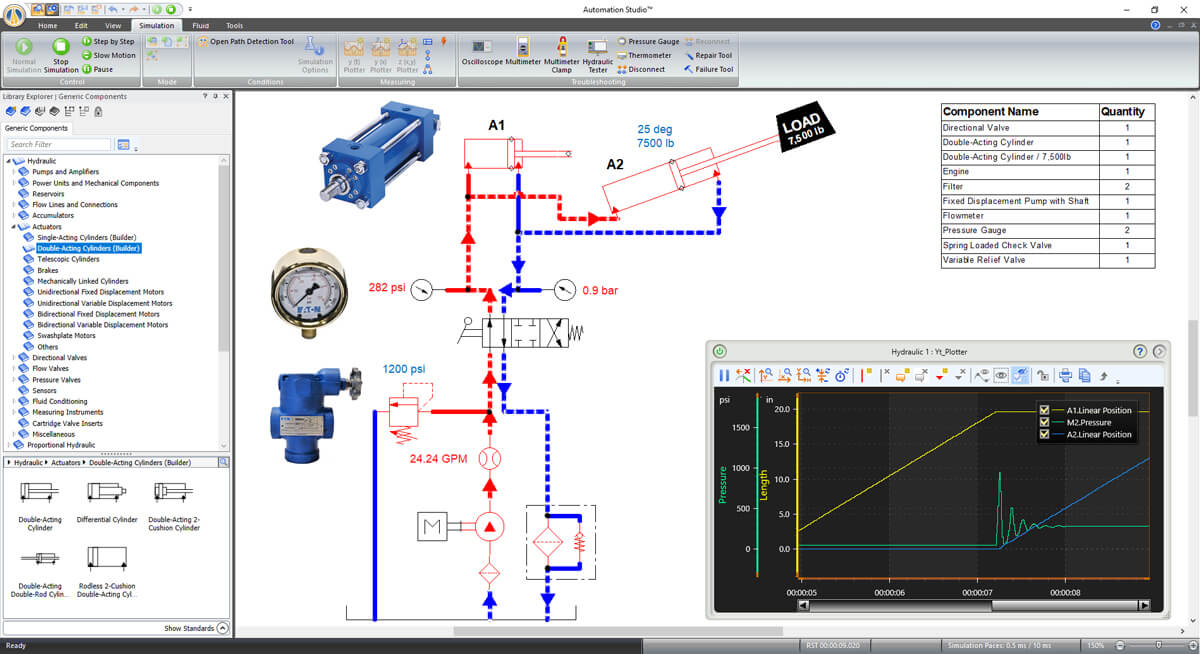
Task: Adjust the zoom slider in status bar
Action: [1158, 646]
